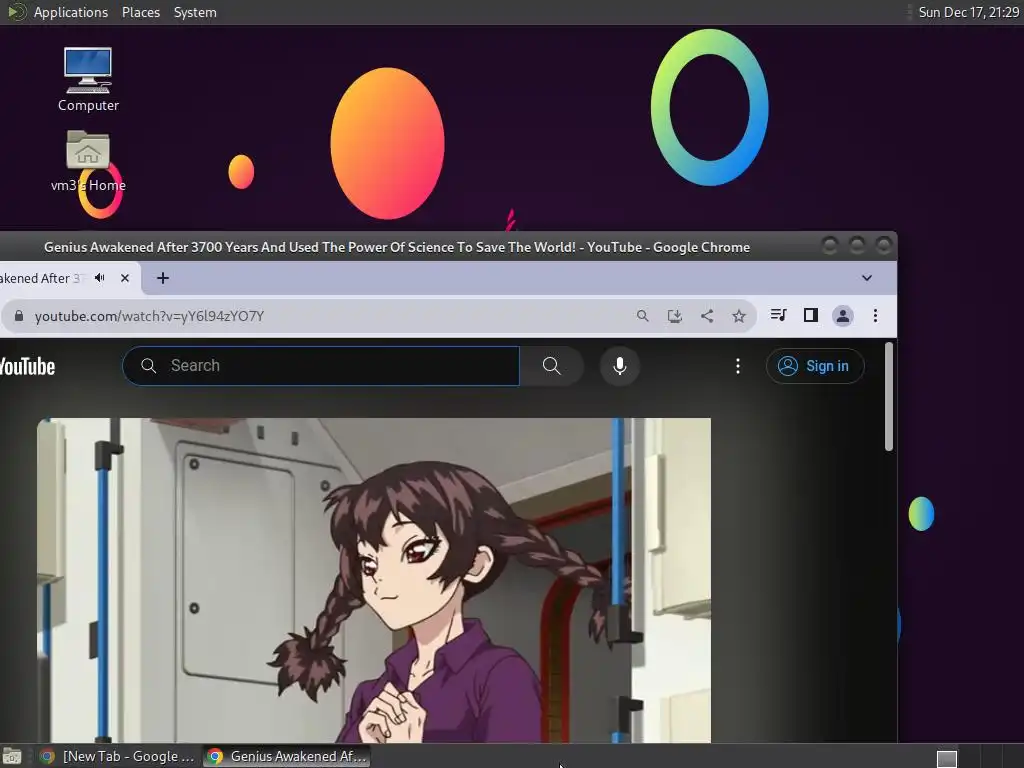Click the youtube.com URL in address bar
Viewport: 1024px width, 768px height.
(149, 316)
